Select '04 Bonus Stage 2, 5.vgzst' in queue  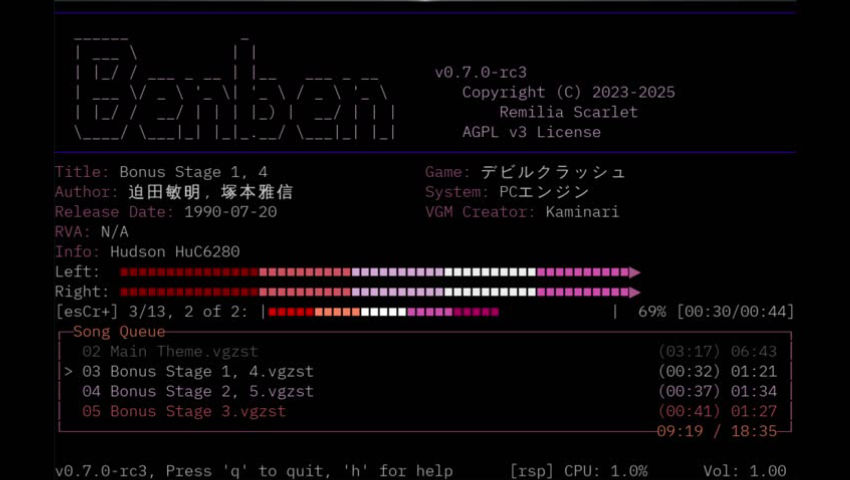[198, 392]
